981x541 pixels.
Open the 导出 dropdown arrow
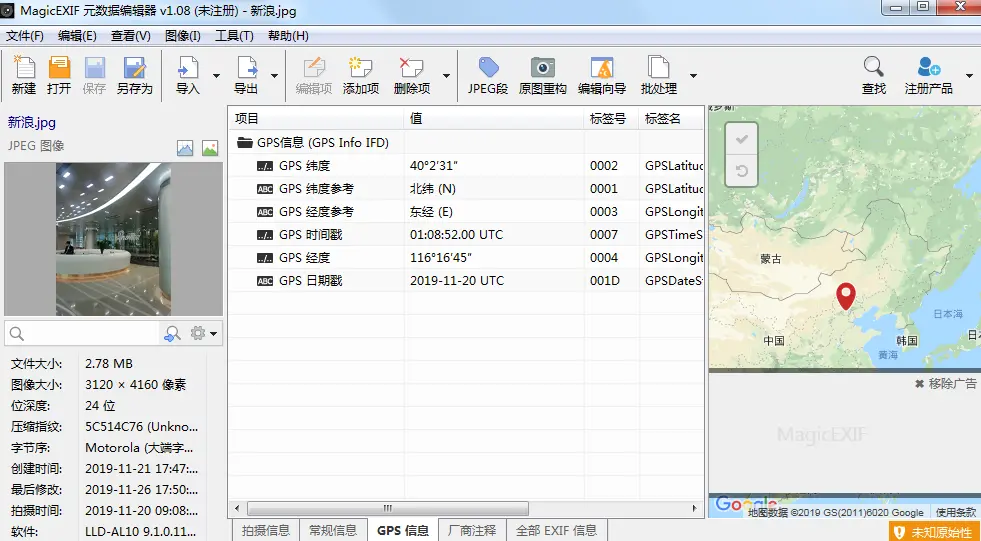[x=274, y=76]
